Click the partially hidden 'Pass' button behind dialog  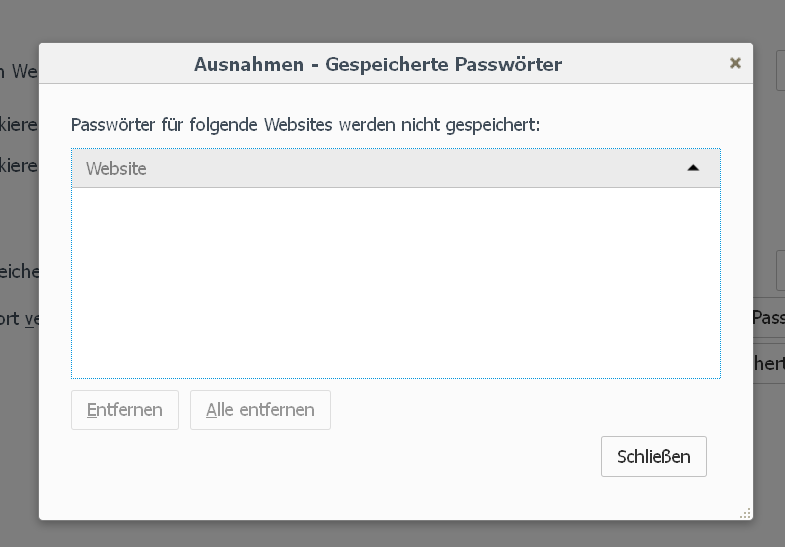click(768, 318)
